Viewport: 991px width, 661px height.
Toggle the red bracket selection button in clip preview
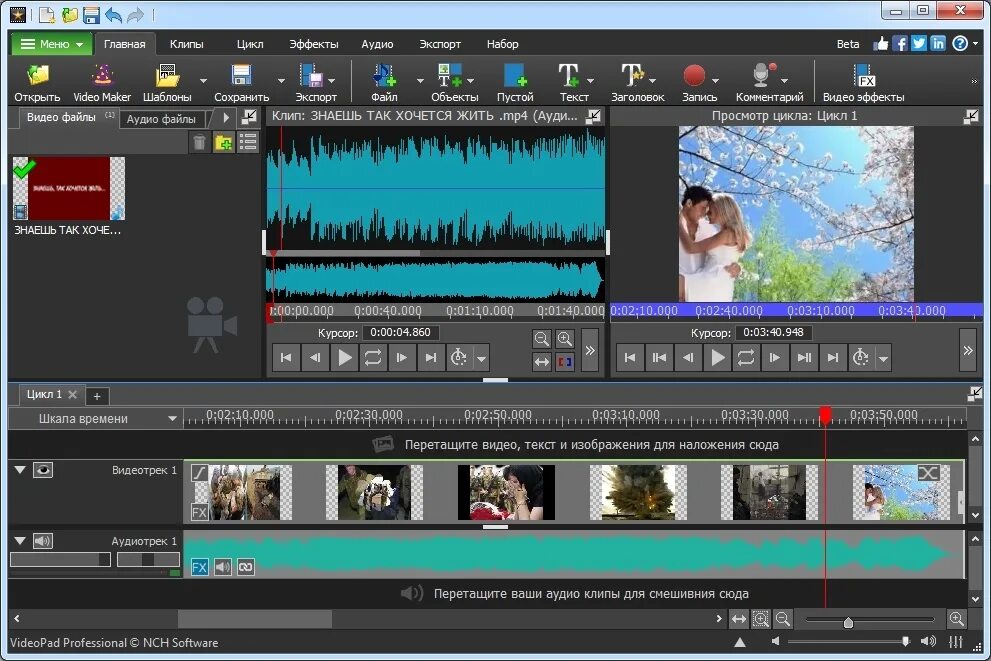(x=565, y=362)
